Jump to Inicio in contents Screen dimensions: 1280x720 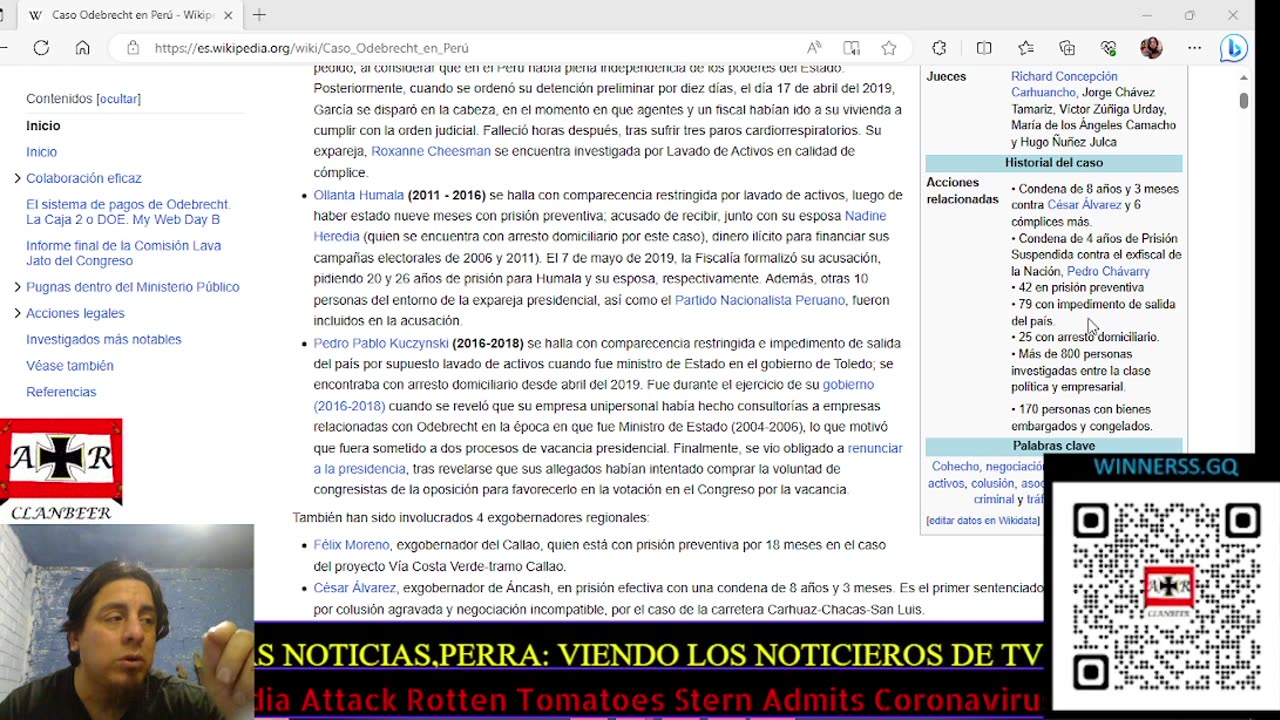[41, 152]
